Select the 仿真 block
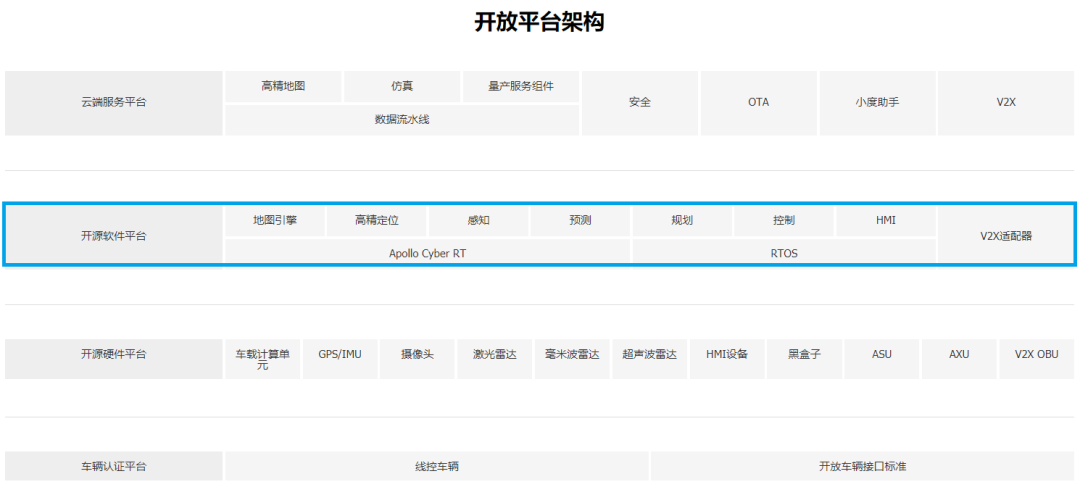 point(402,86)
